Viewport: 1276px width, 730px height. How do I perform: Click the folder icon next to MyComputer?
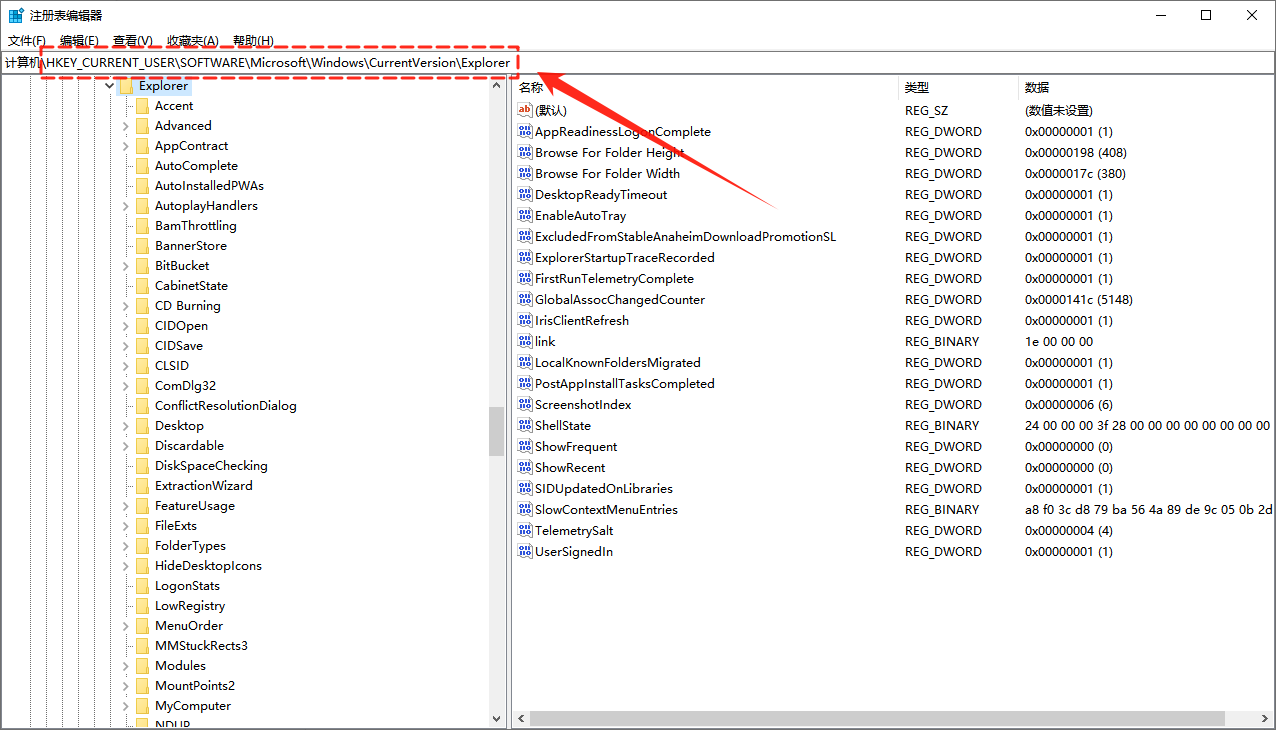pyautogui.click(x=142, y=706)
